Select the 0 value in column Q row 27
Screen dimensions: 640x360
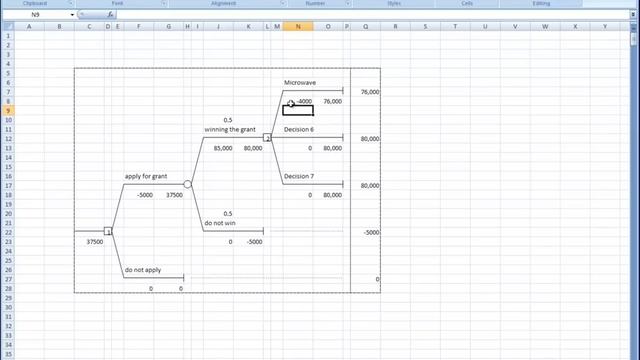[377, 279]
